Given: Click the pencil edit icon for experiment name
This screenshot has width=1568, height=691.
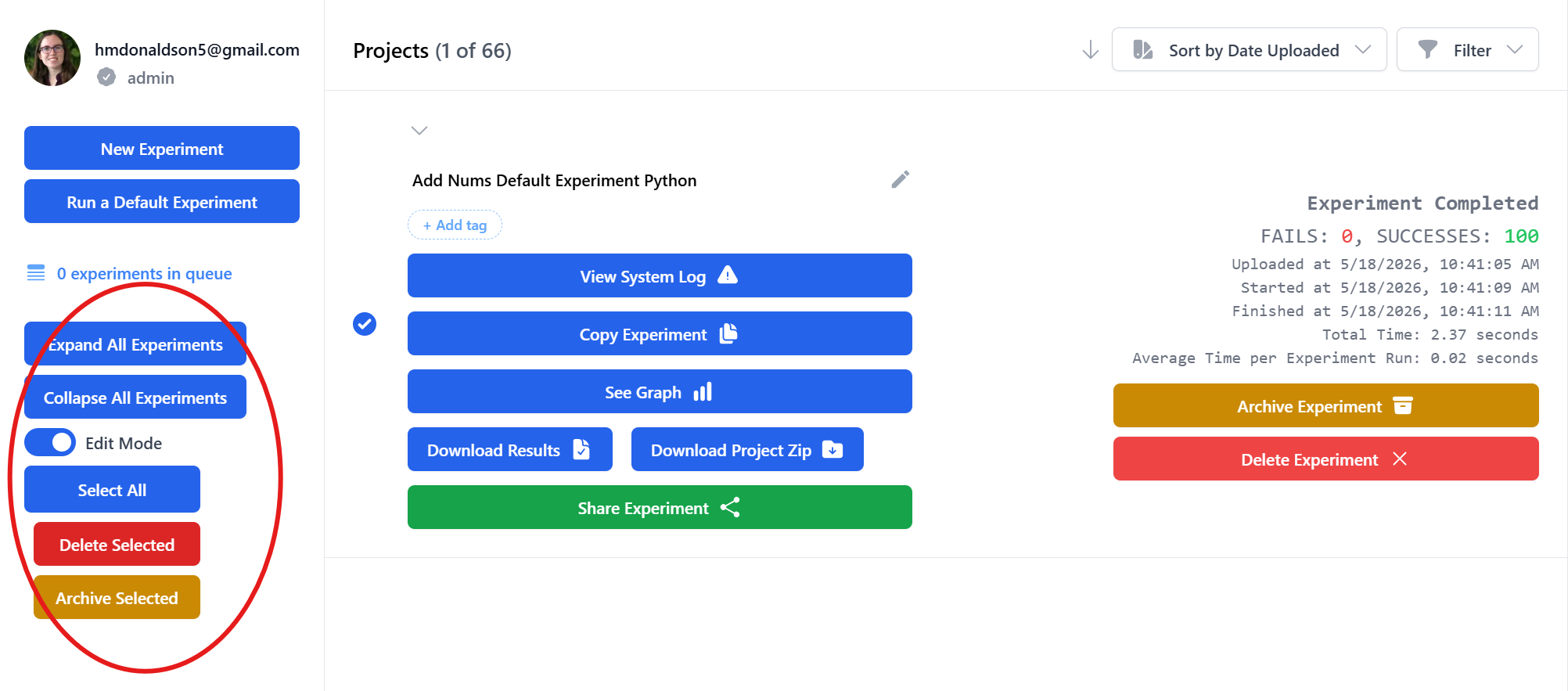Looking at the screenshot, I should tap(900, 180).
